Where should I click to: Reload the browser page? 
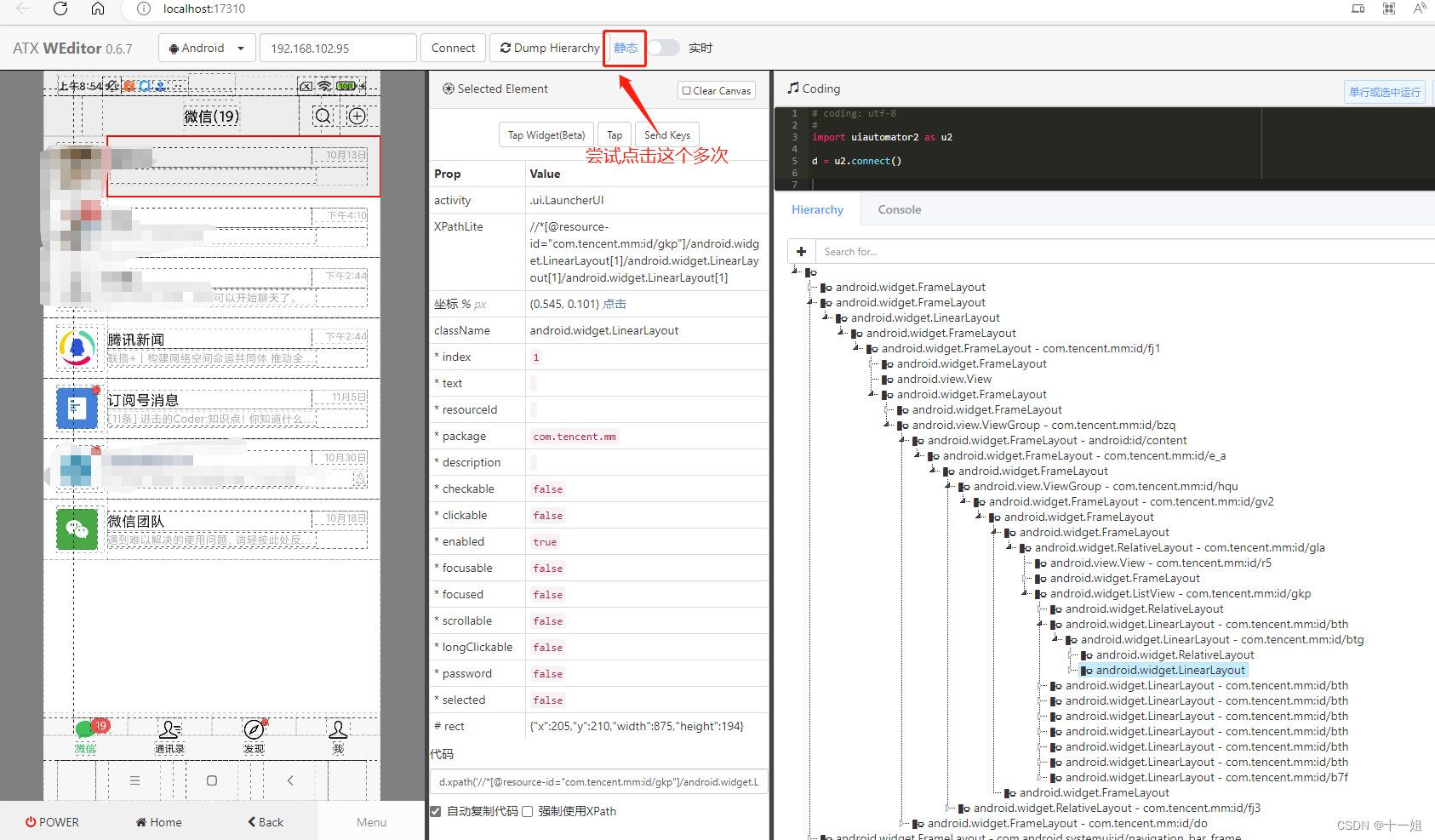(60, 9)
